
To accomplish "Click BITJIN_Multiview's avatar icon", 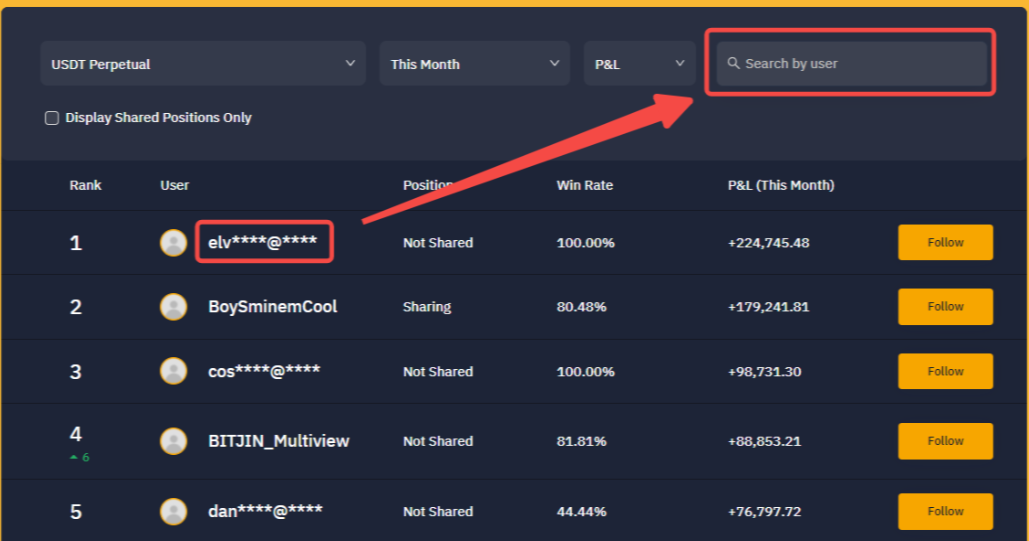I will pos(174,441).
